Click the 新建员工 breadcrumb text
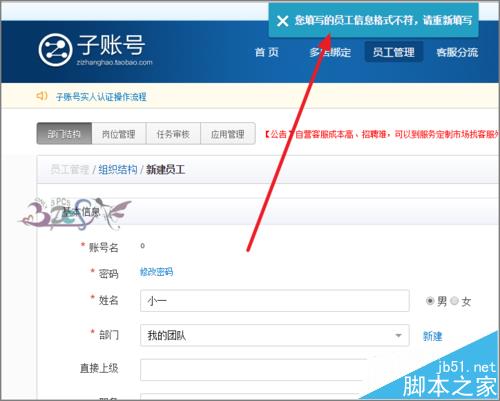Screen dimensions: 500x401 pos(165,170)
